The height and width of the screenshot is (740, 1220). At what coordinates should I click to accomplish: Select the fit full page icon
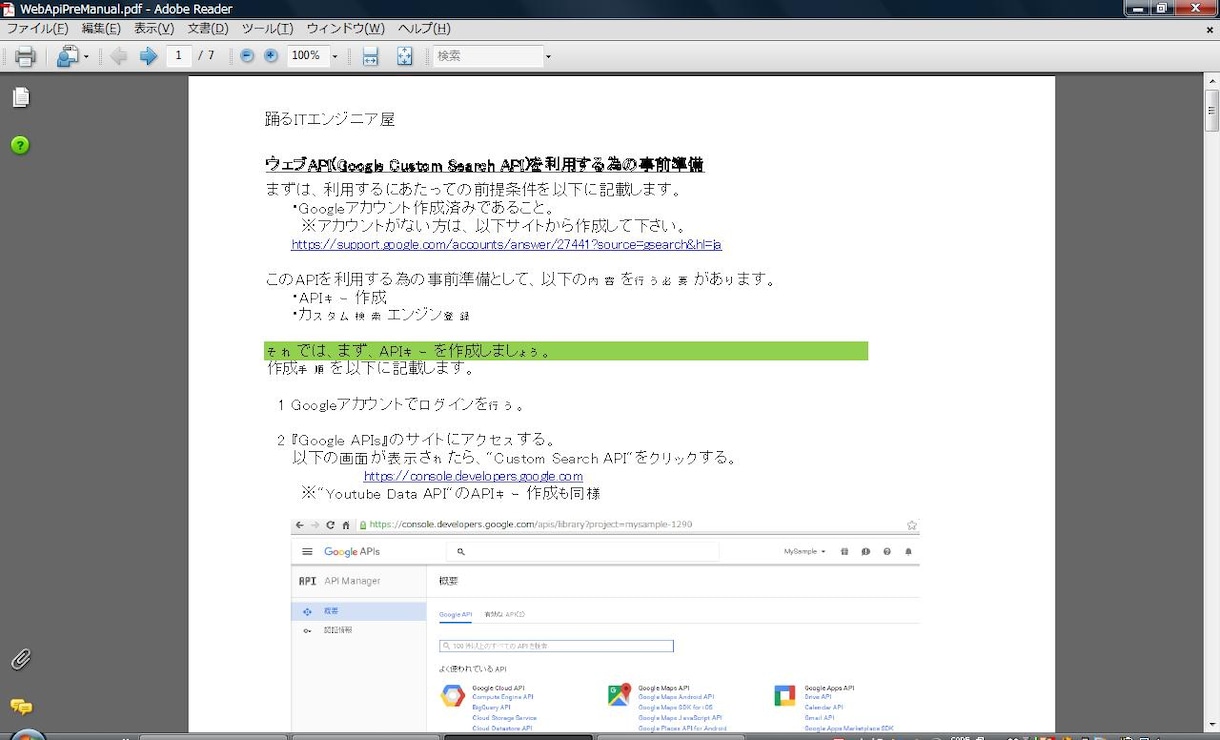404,57
